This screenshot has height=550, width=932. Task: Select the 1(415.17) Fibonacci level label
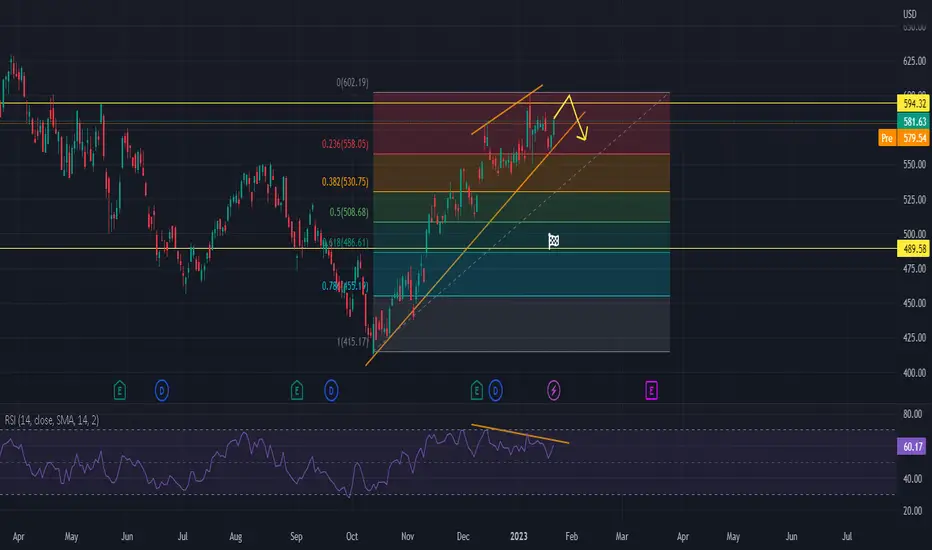[352, 341]
